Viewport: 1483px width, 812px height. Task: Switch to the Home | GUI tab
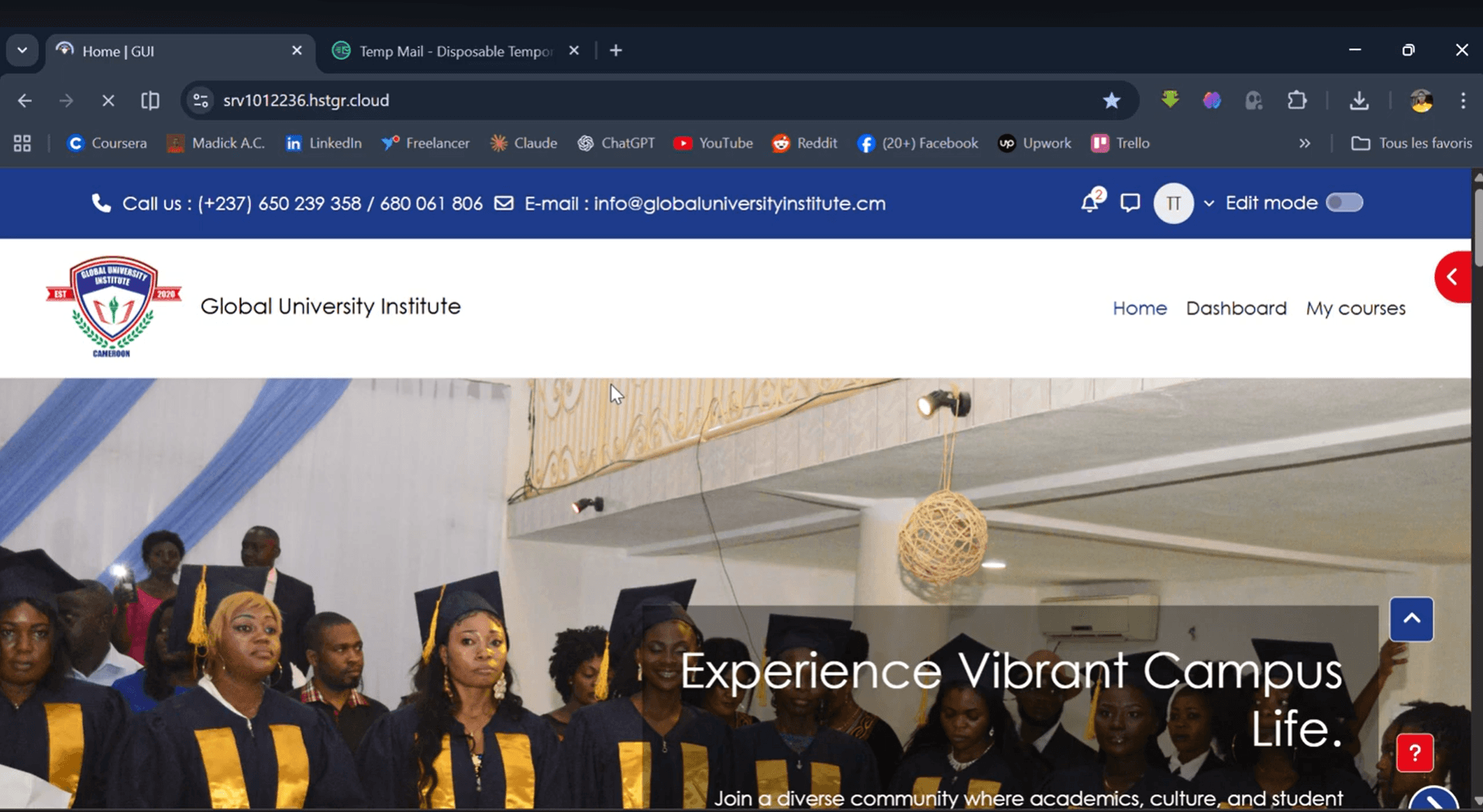(180, 51)
